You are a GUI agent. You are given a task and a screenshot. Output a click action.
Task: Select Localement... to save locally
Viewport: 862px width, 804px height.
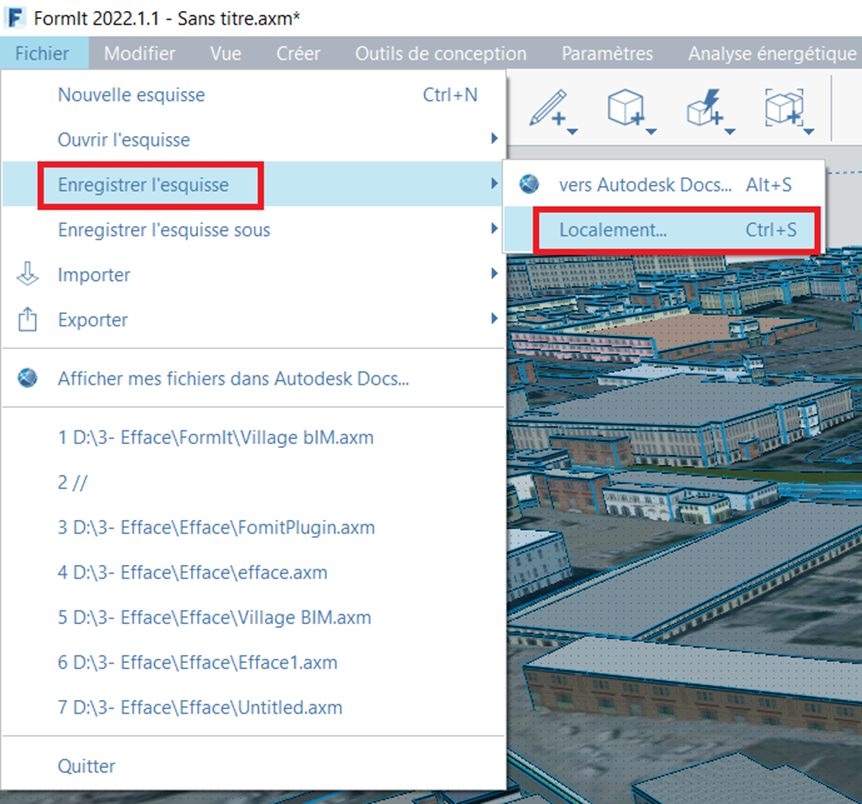(x=612, y=230)
